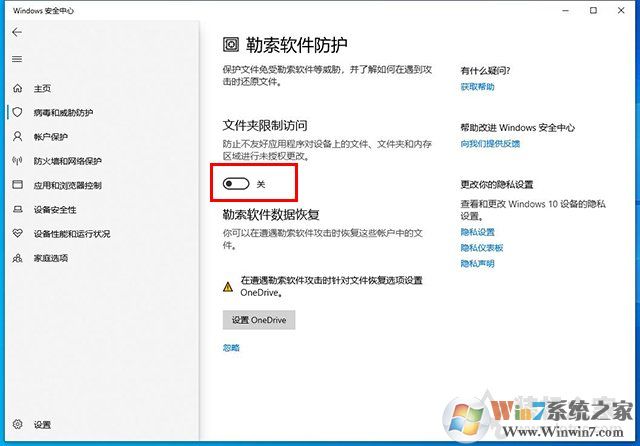Viewport: 640px width, 446px height.
Task: Open the 获取帮助 link
Action: [x=478, y=87]
